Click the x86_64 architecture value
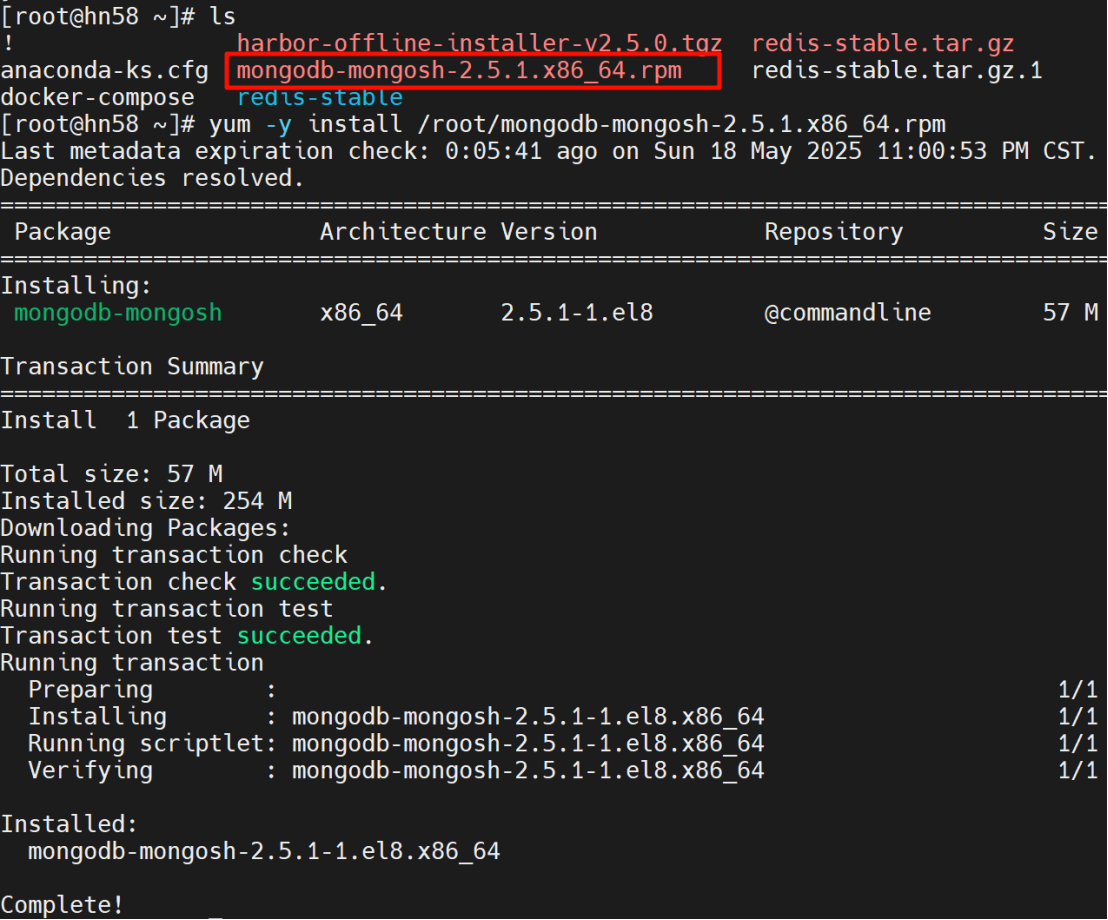Screen dimensions: 1108x920 361,313
